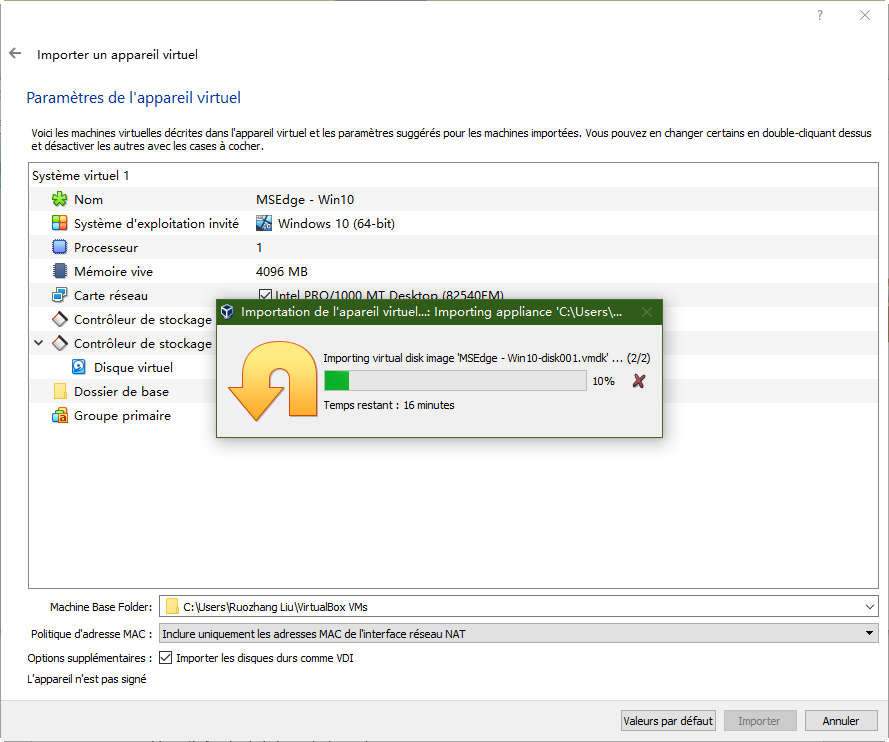Screen dimensions: 889x742
Task: Click the back arrow beside Importer un appareil virtuel
Action: (15, 53)
